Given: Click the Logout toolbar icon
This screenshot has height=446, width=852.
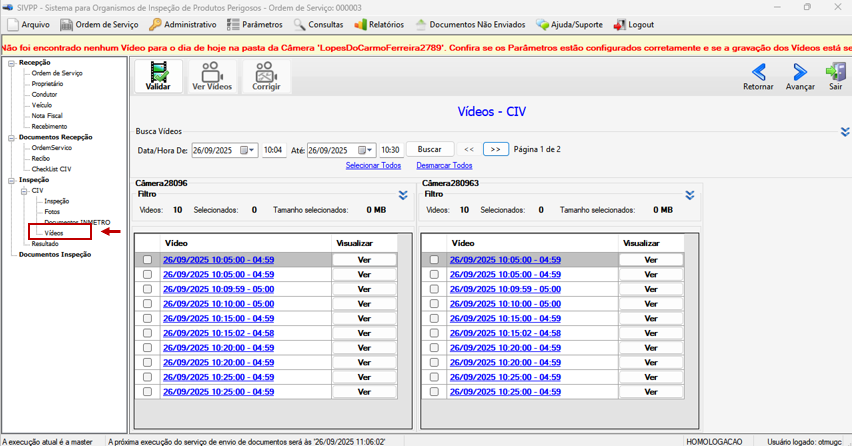Looking at the screenshot, I should (x=619, y=25).
